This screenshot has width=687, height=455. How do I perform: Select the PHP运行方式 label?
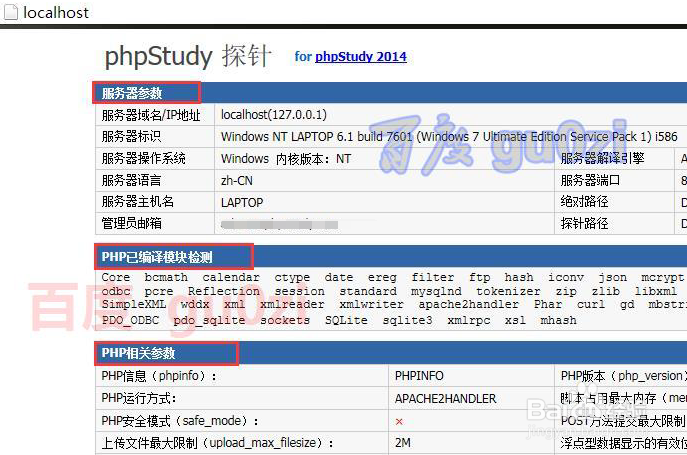pos(138,398)
